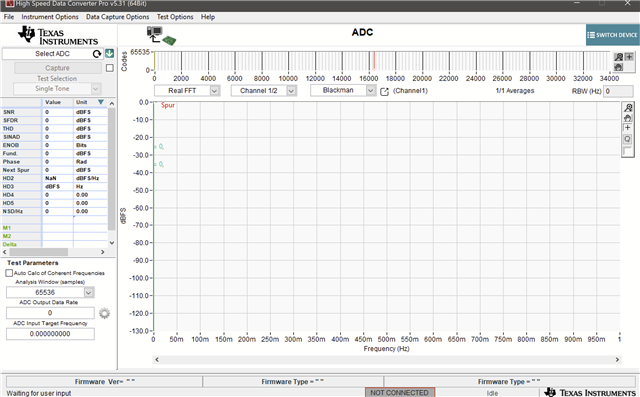Click the vertical scrollbar thumb of results table
This screenshot has width=640, height=397.
click(111, 169)
